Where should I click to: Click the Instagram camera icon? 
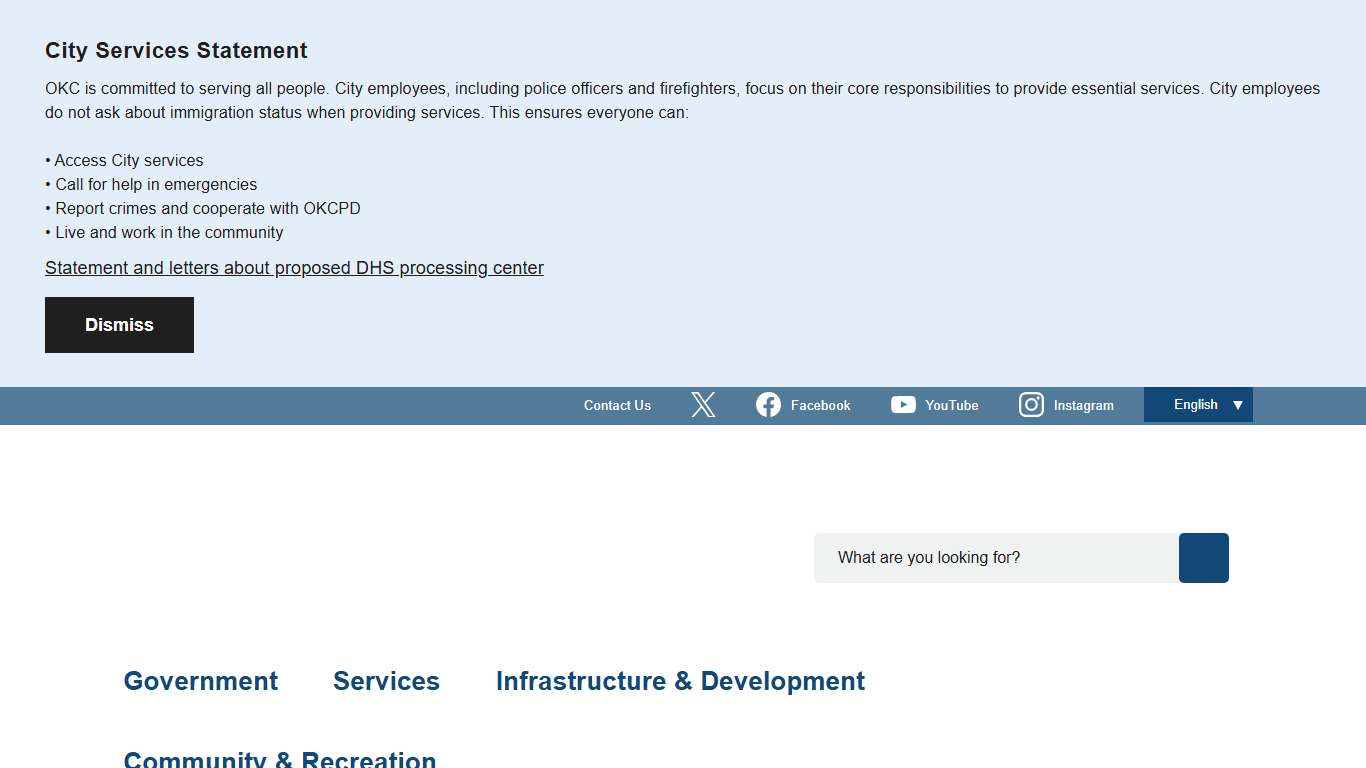tap(1031, 404)
